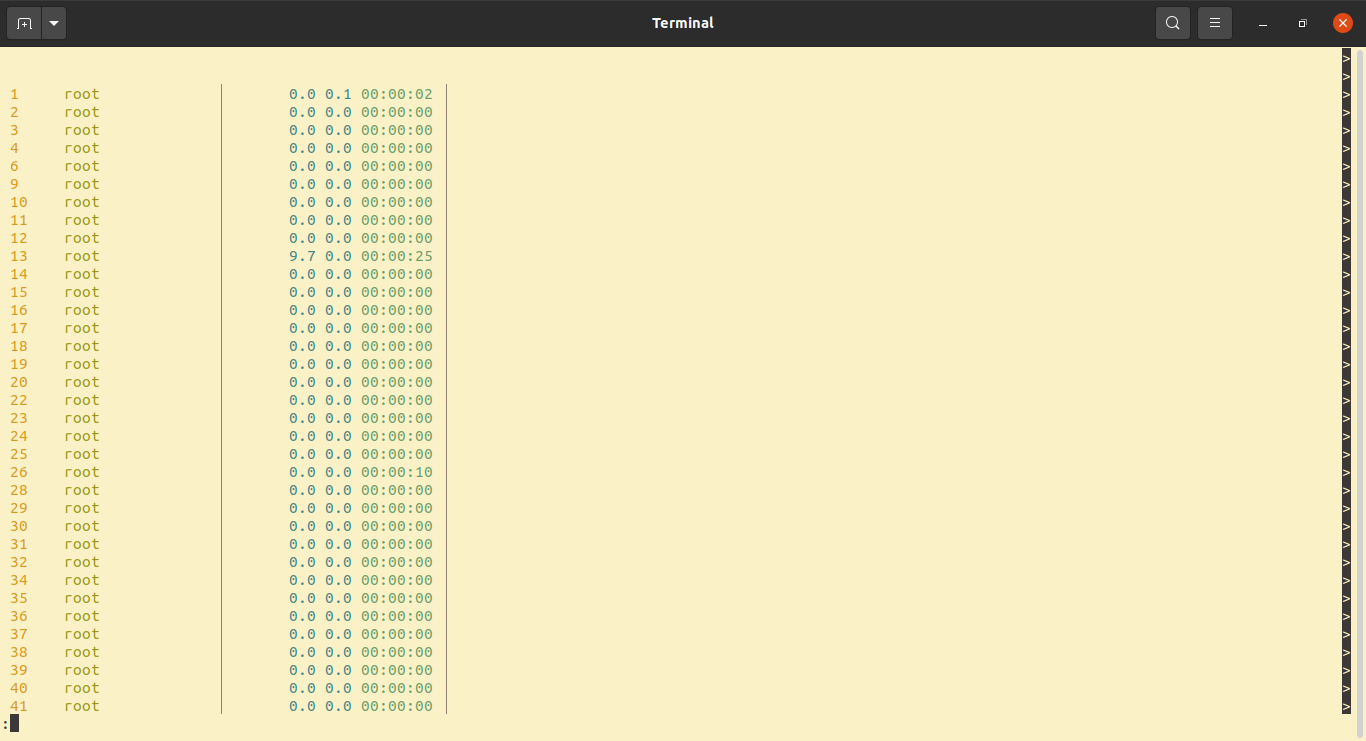1366x741 pixels.
Task: Click line number 41 near the bottom
Action: 18,706
